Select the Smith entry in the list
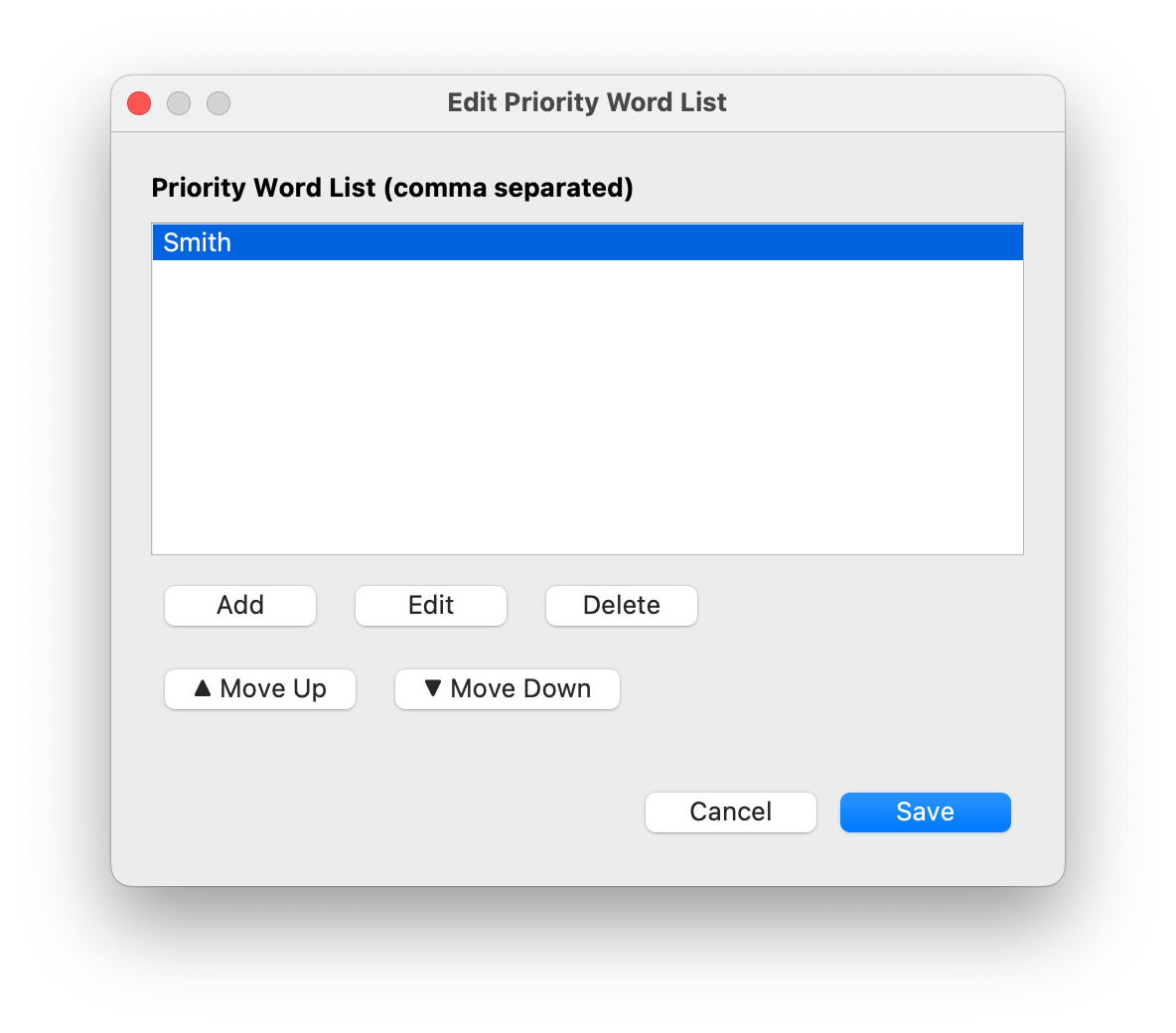This screenshot has width=1176, height=1033. 587,242
